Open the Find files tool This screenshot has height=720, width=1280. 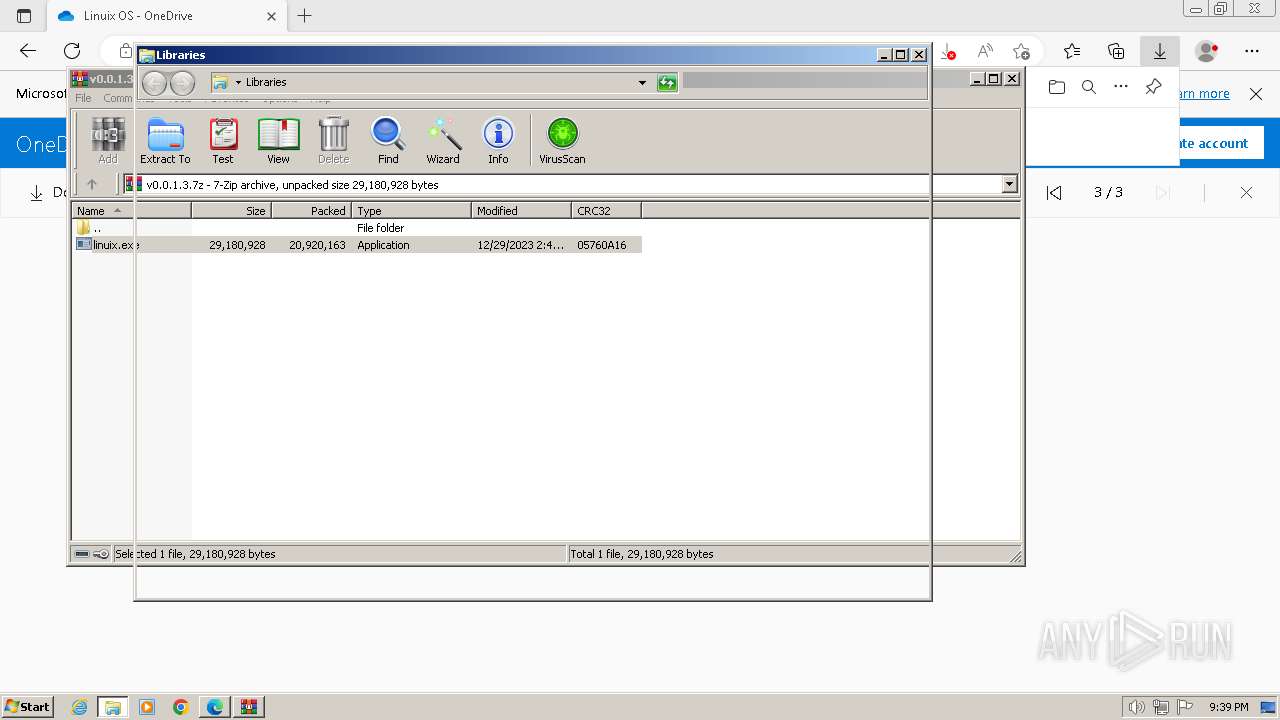(x=388, y=141)
